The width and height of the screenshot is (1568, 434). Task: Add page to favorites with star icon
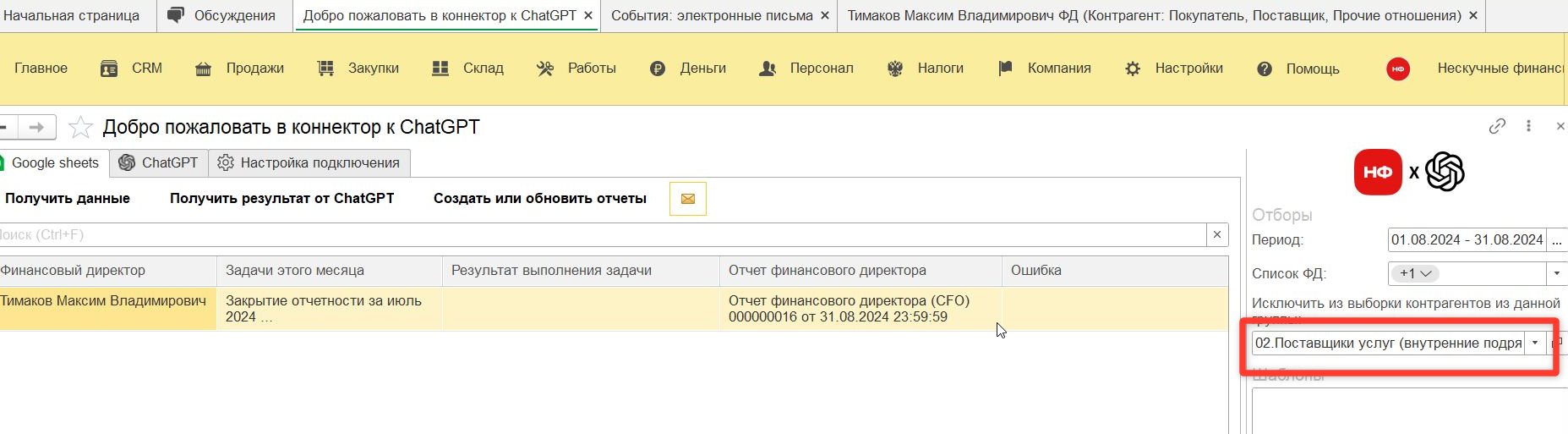[x=80, y=128]
